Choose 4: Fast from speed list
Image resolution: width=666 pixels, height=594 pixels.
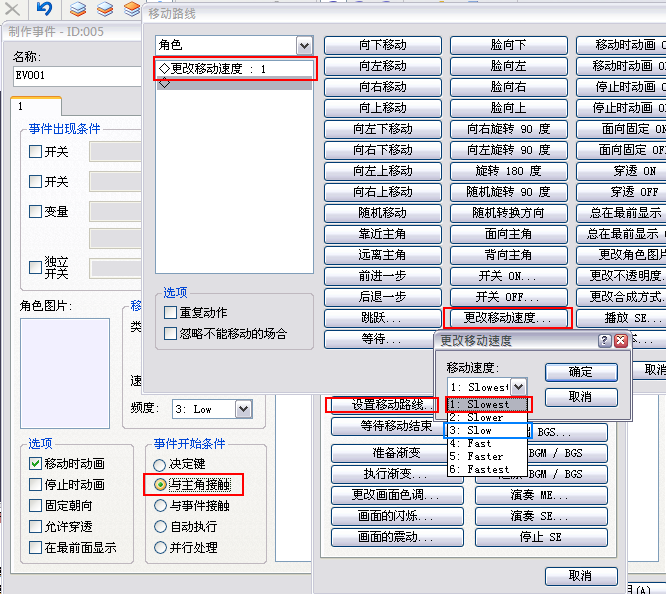click(488, 443)
